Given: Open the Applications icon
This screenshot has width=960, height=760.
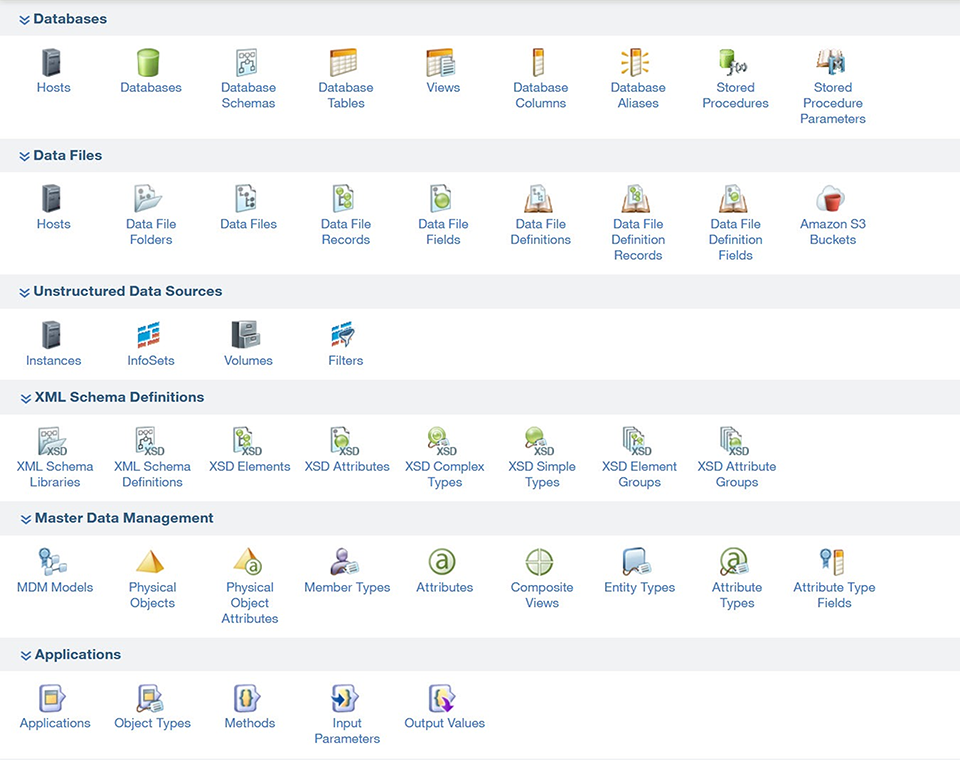Looking at the screenshot, I should (x=53, y=698).
